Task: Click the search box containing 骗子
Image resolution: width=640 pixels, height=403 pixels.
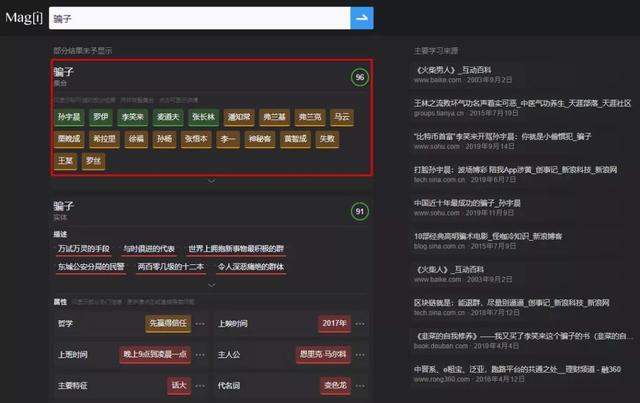Action: coord(200,18)
